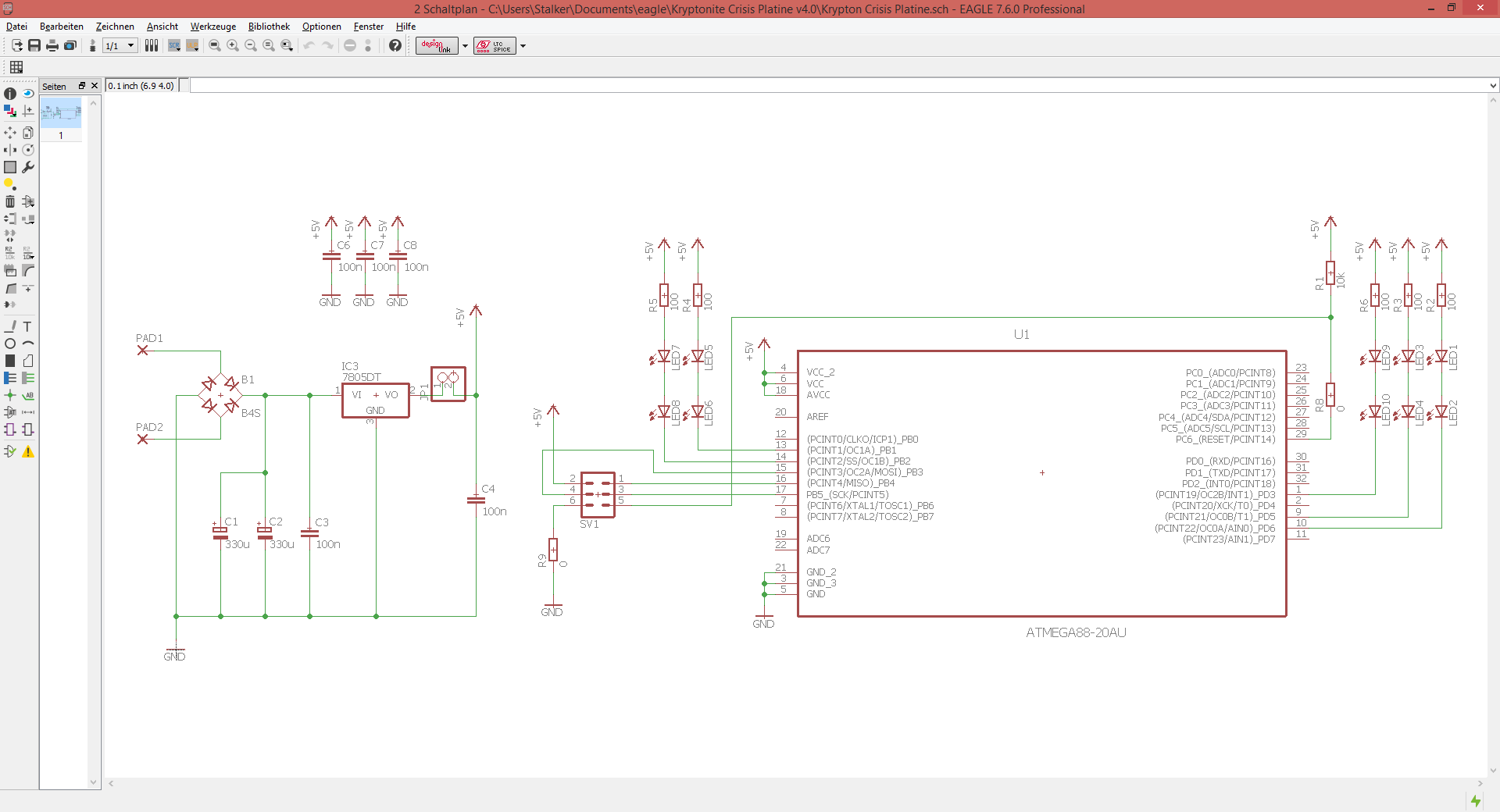Run the SCR script icon
Viewport: 1500px width, 812px height.
(174, 45)
